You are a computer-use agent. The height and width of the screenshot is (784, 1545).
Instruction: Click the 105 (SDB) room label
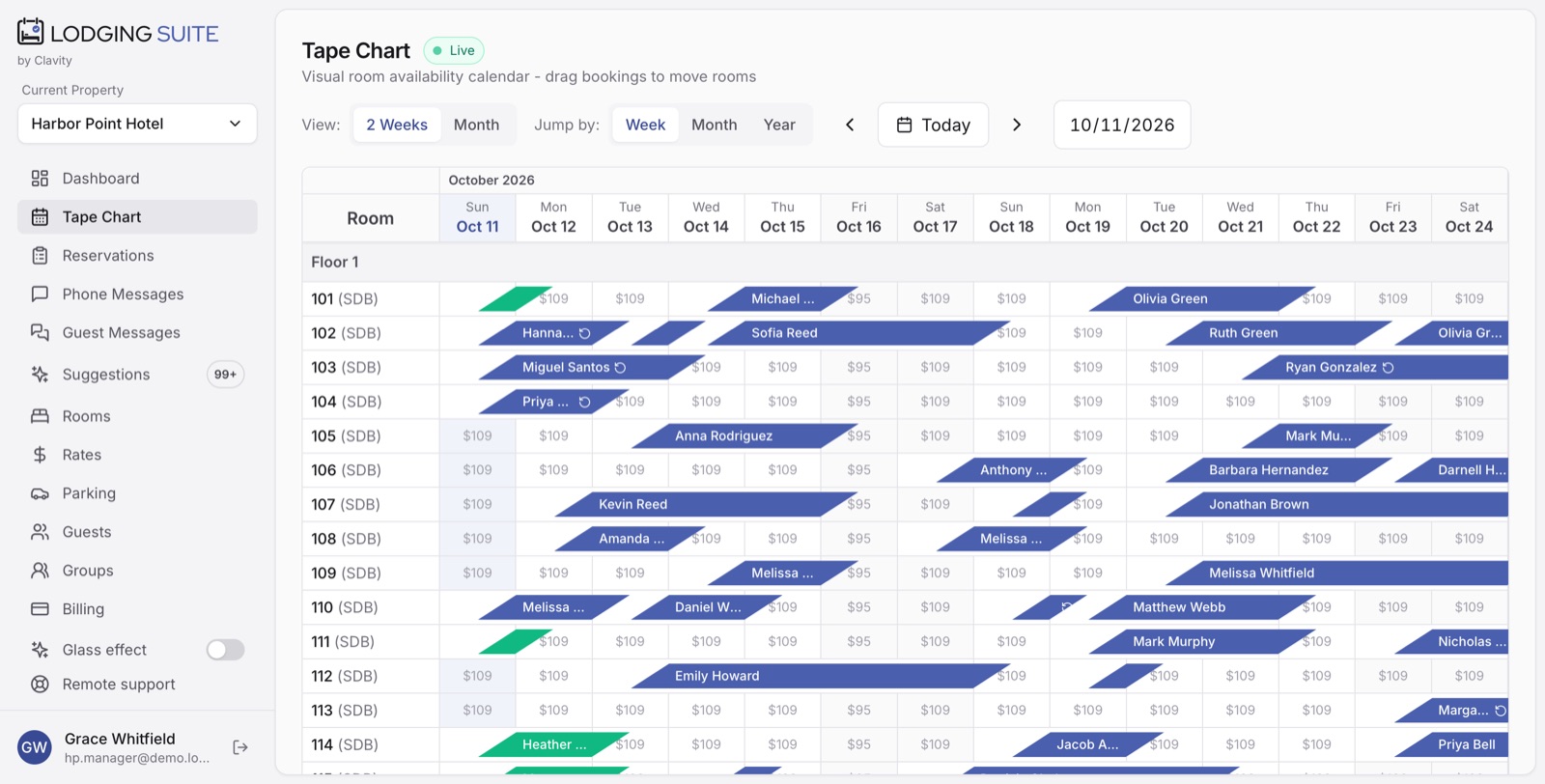coord(346,436)
